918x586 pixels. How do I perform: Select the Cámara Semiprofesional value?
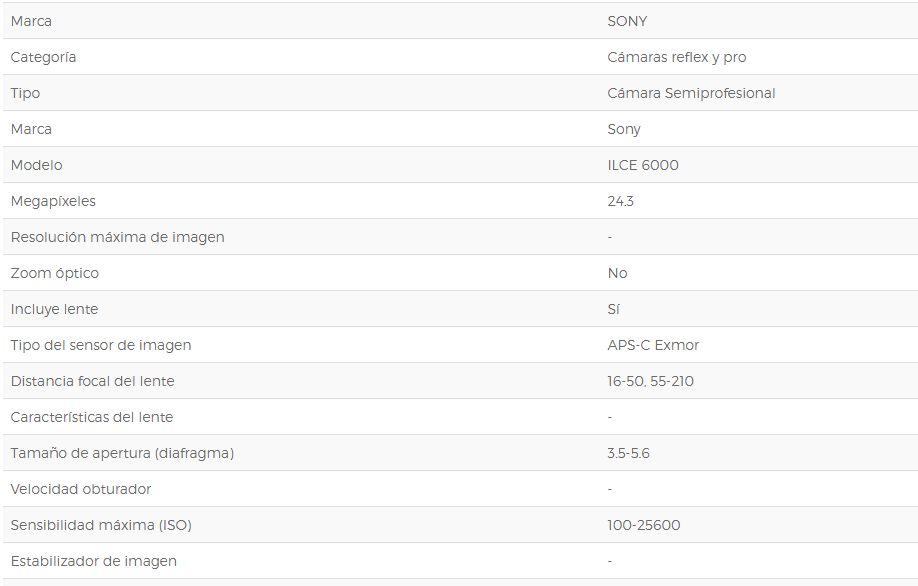coord(691,93)
